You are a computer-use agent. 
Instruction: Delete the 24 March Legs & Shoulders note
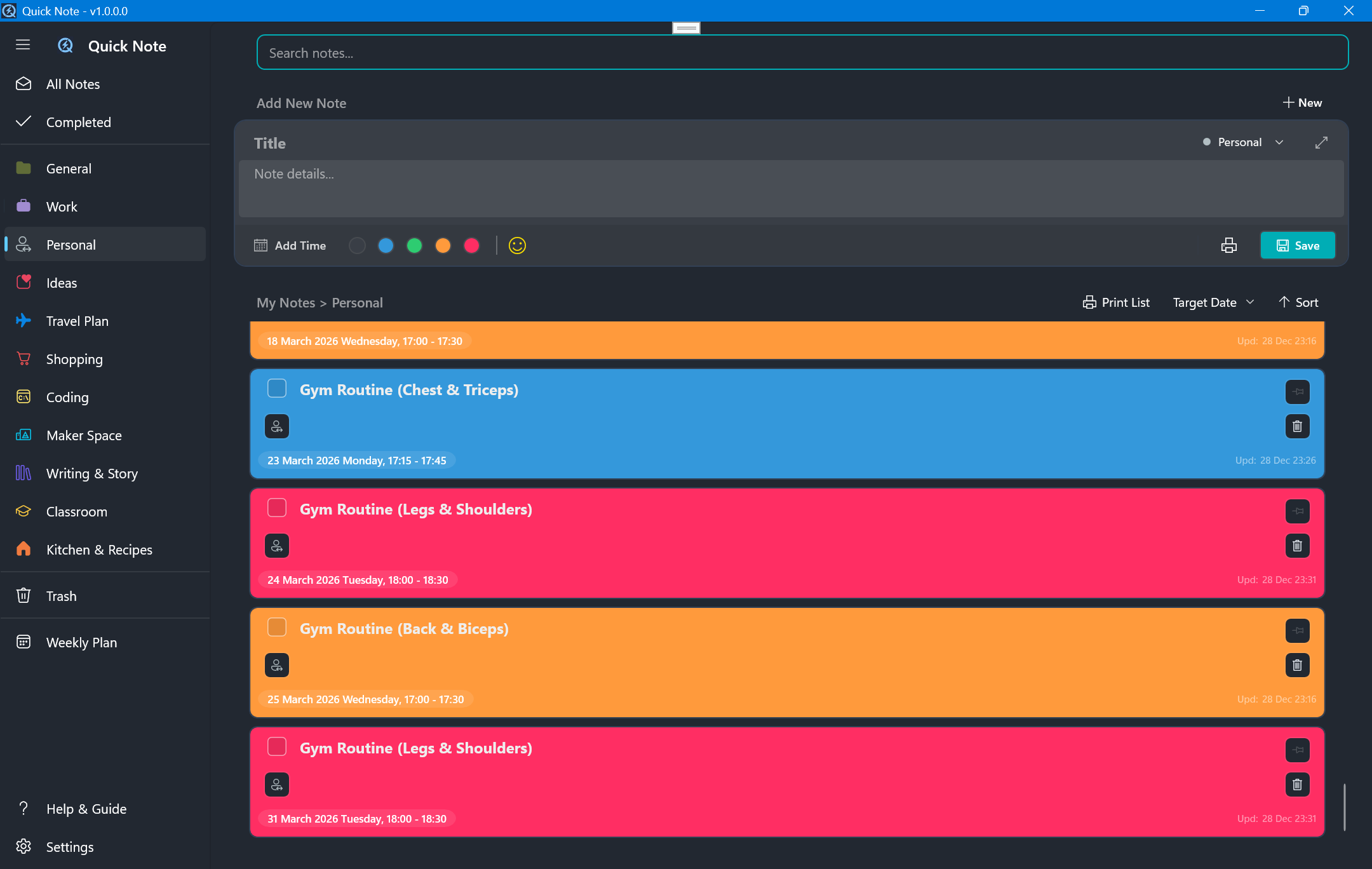click(x=1297, y=546)
